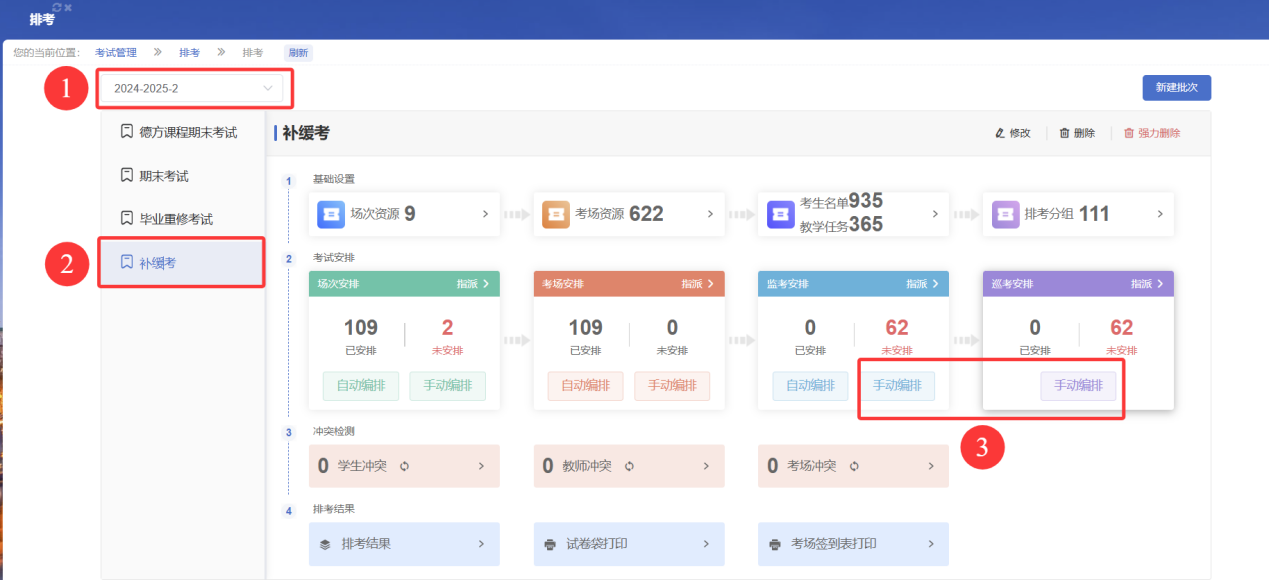1269x580 pixels.
Task: Open the 考场签到表打印 arrow entry
Action: coord(930,544)
